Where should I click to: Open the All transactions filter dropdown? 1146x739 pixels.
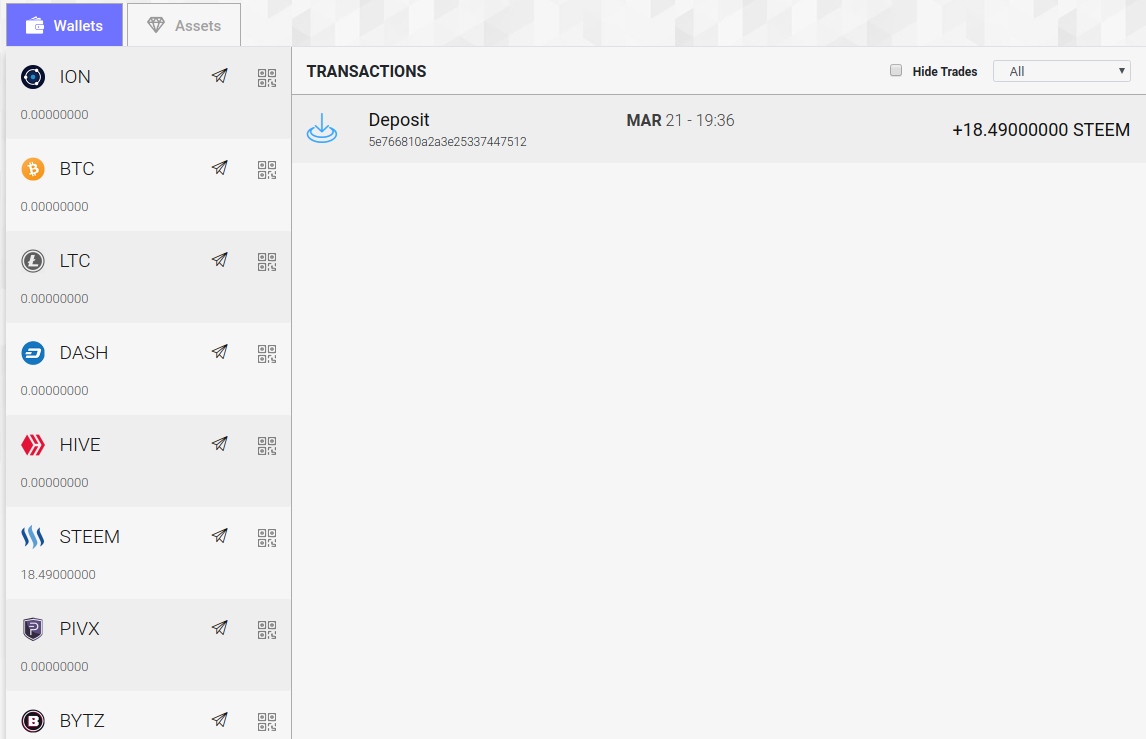pyautogui.click(x=1061, y=71)
